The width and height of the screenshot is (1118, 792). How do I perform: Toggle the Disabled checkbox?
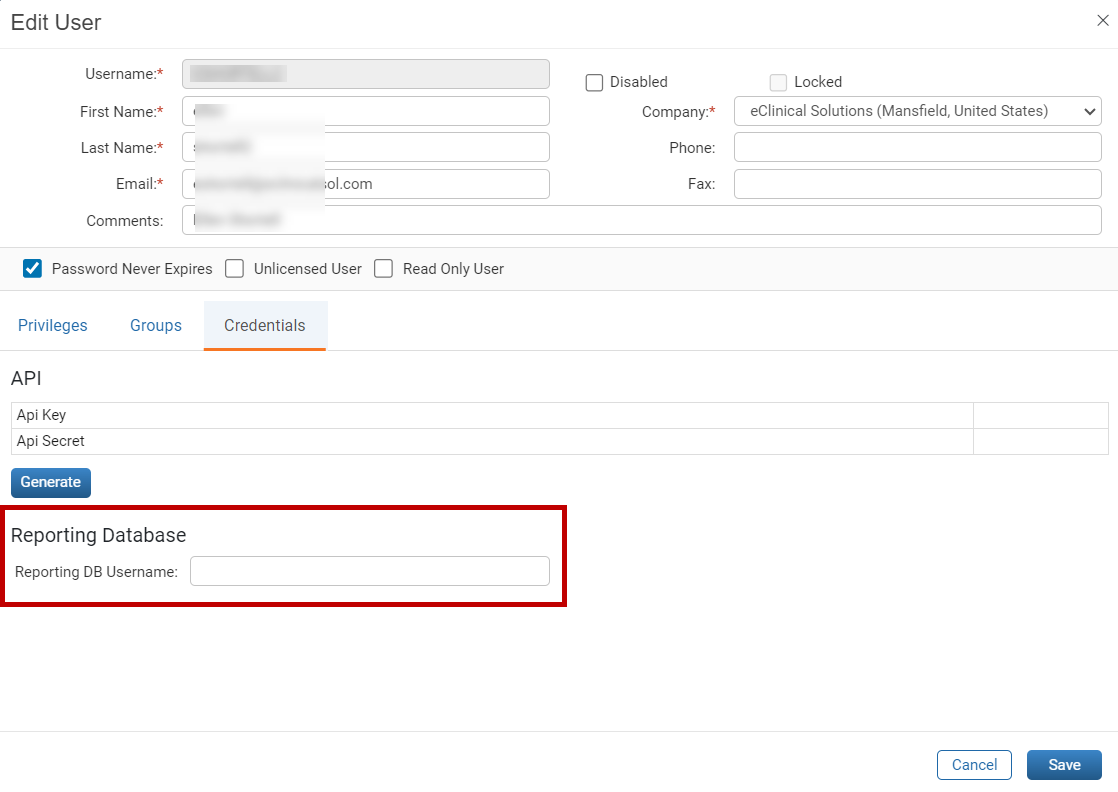coord(594,83)
